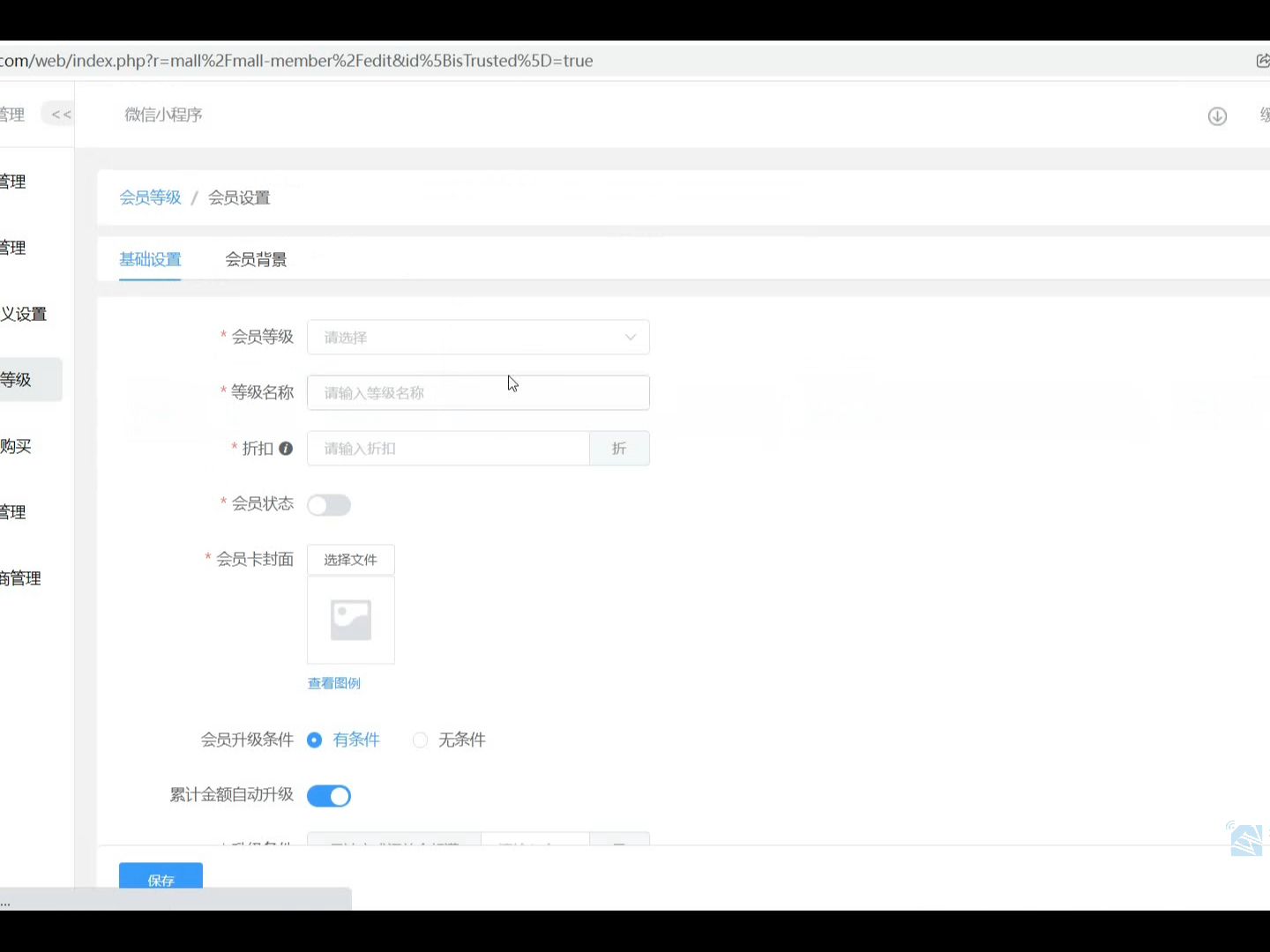Click the 会员设置 breadcrumb text
The image size is (1270, 952).
coord(239,197)
